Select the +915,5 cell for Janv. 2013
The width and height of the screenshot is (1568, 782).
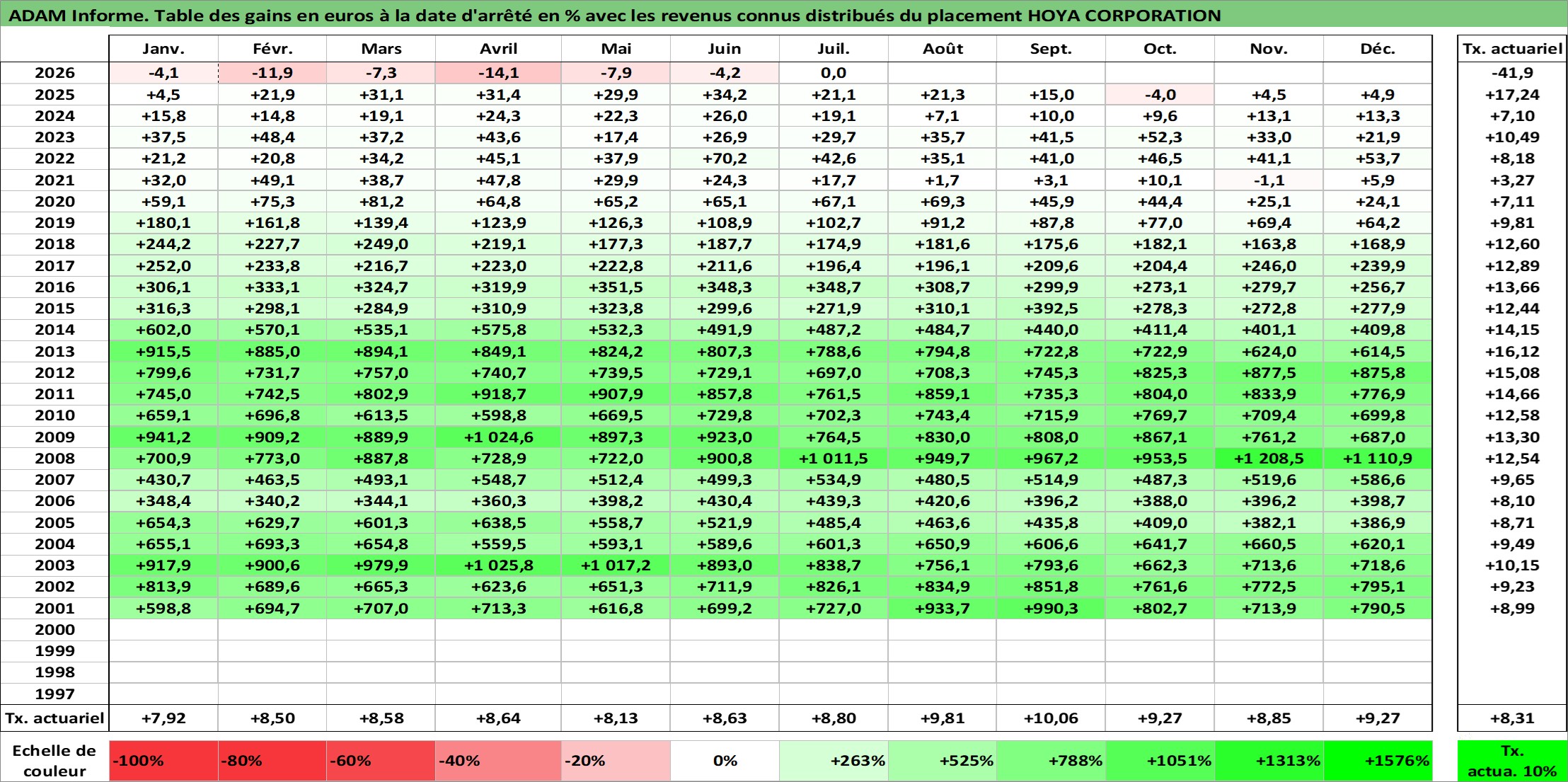click(x=163, y=352)
